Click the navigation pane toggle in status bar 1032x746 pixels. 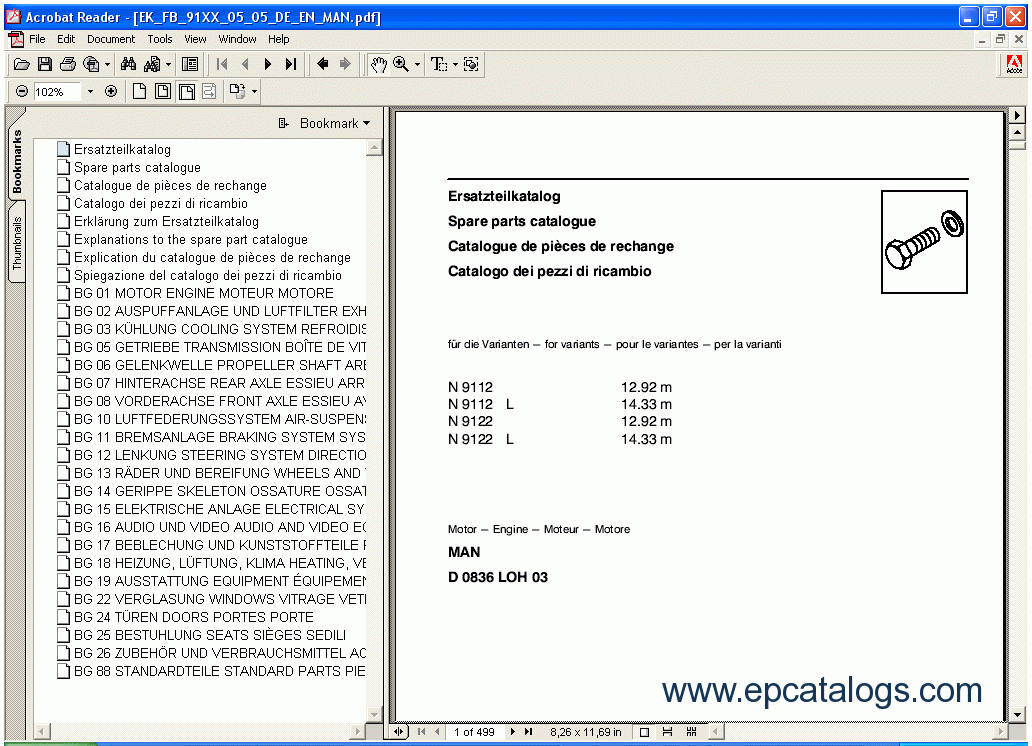[399, 732]
